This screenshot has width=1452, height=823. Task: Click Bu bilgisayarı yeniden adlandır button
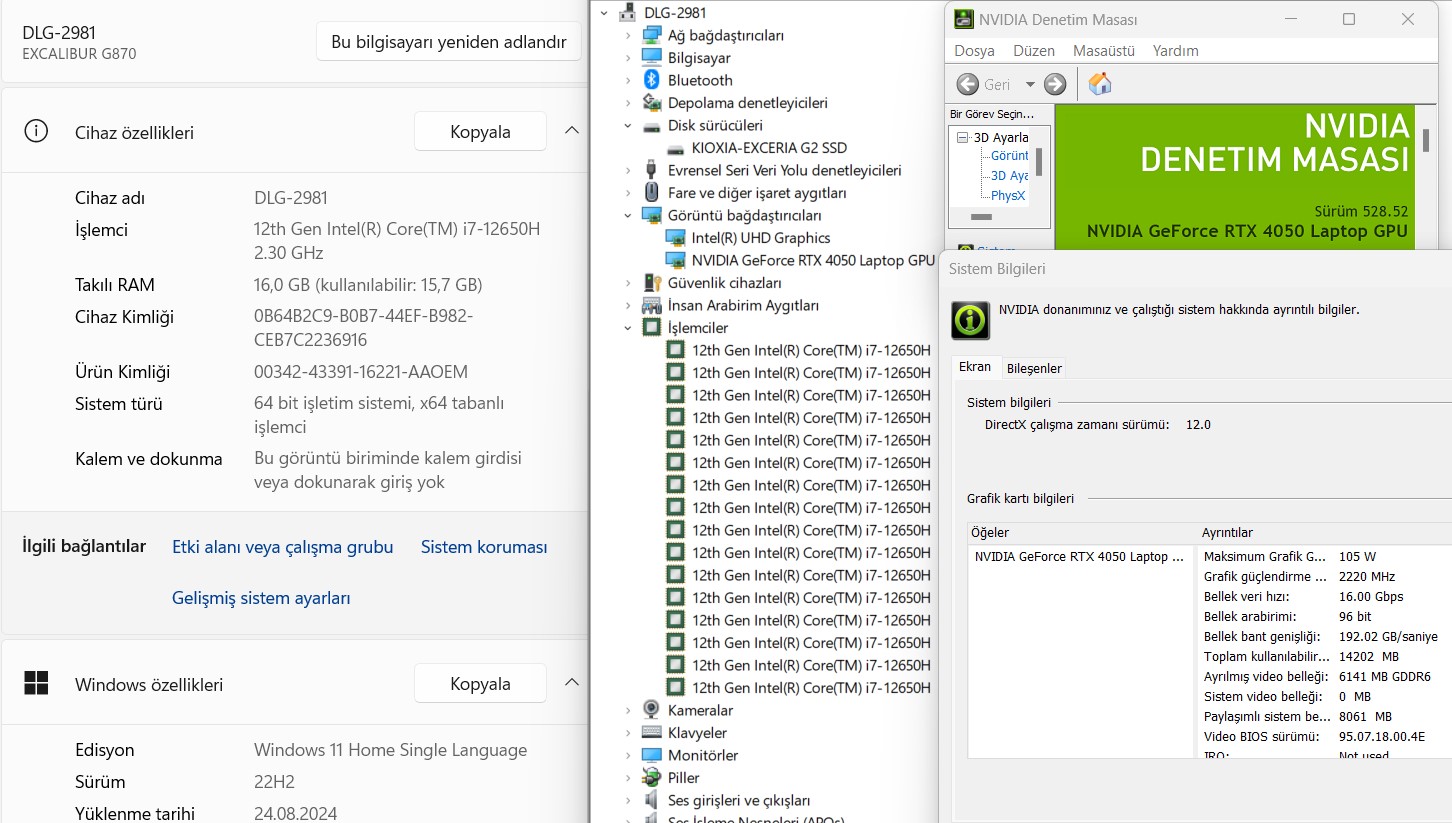click(449, 42)
